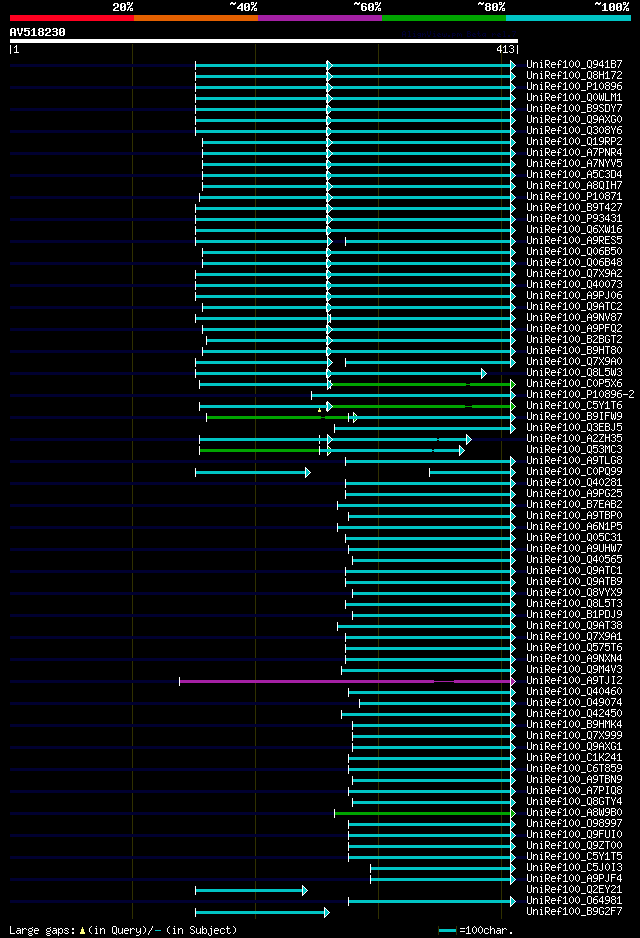Select hit UniRef100_Q575T6
This screenshot has height=938, width=640.
tap(574, 647)
